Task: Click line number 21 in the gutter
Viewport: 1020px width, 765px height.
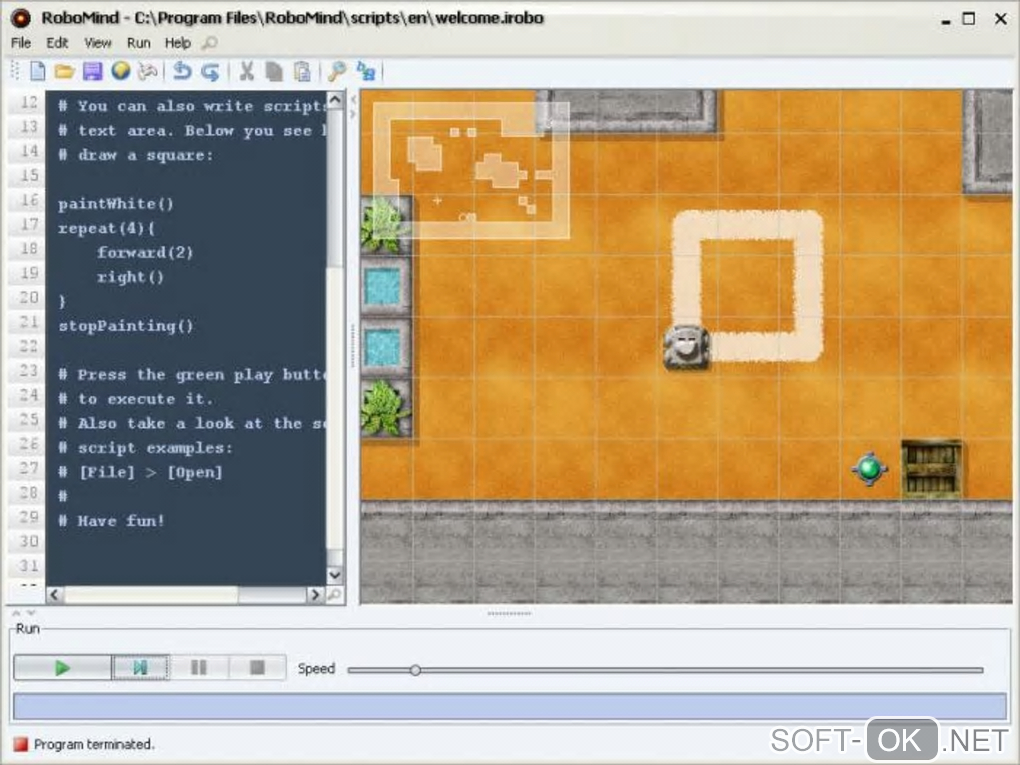Action: (29, 321)
